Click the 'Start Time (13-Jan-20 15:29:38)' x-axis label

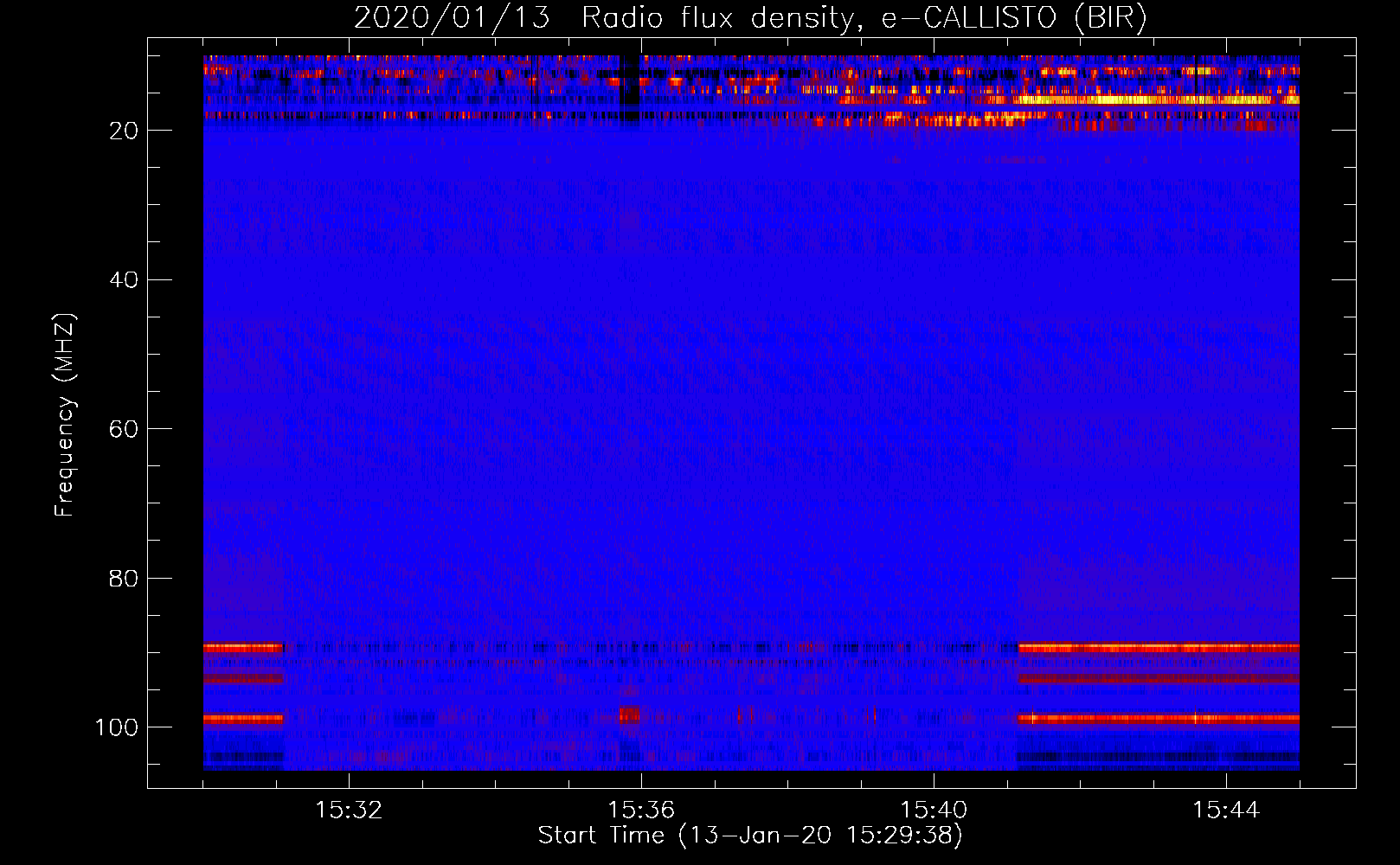[x=750, y=836]
